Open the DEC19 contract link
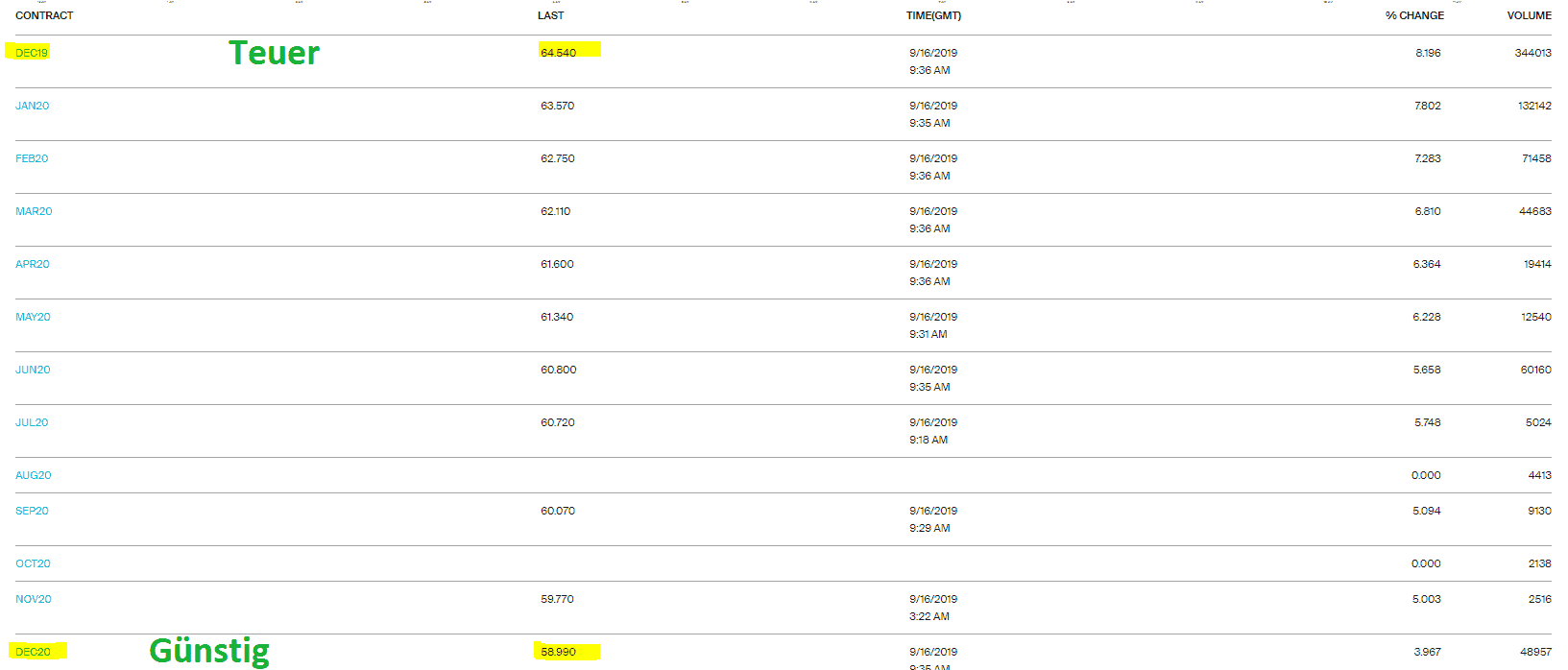The width and height of the screenshot is (1568, 670). coord(32,53)
